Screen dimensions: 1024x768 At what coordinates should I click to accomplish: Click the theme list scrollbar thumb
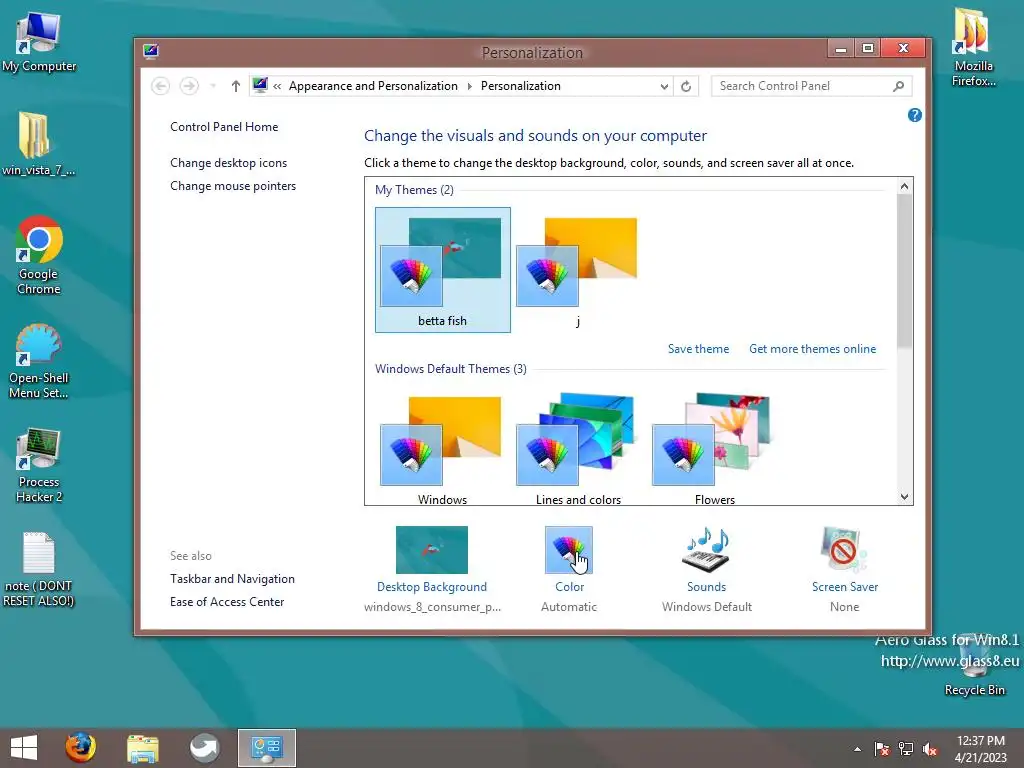[x=904, y=271]
